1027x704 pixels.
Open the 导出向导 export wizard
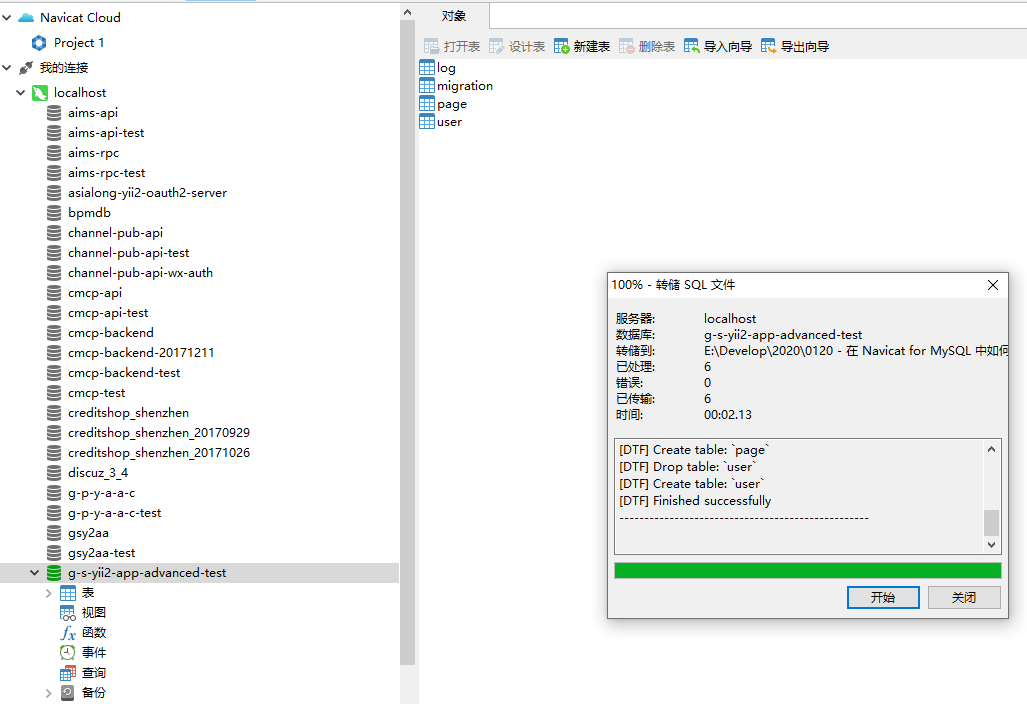pos(795,46)
